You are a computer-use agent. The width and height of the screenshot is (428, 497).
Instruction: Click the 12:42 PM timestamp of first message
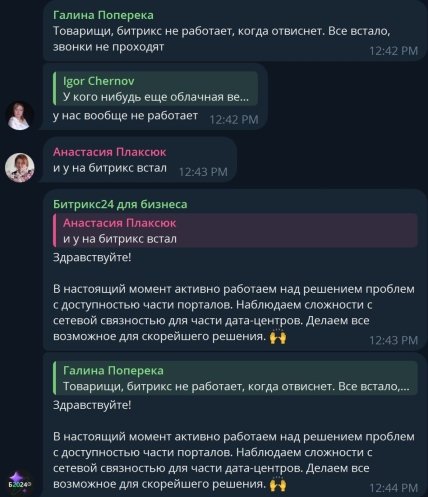[393, 51]
